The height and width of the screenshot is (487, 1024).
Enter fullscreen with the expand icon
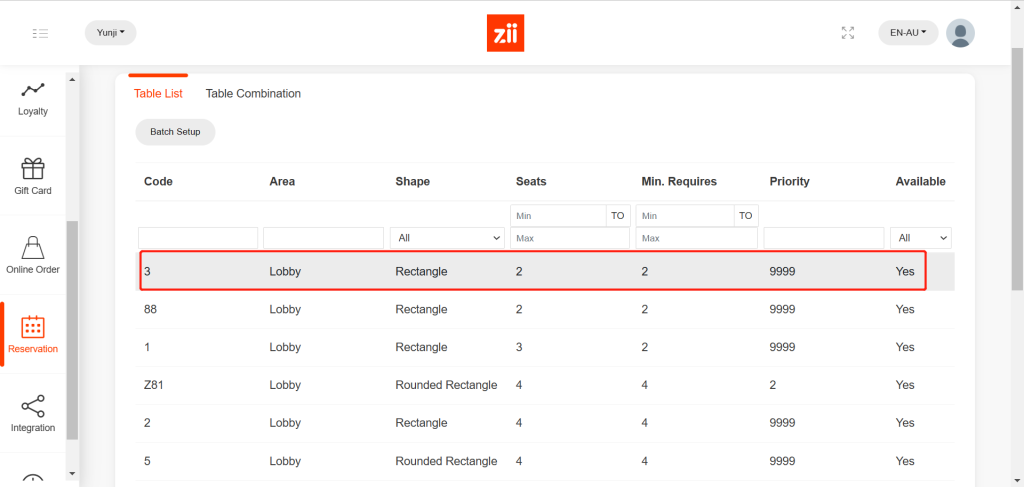[x=848, y=33]
